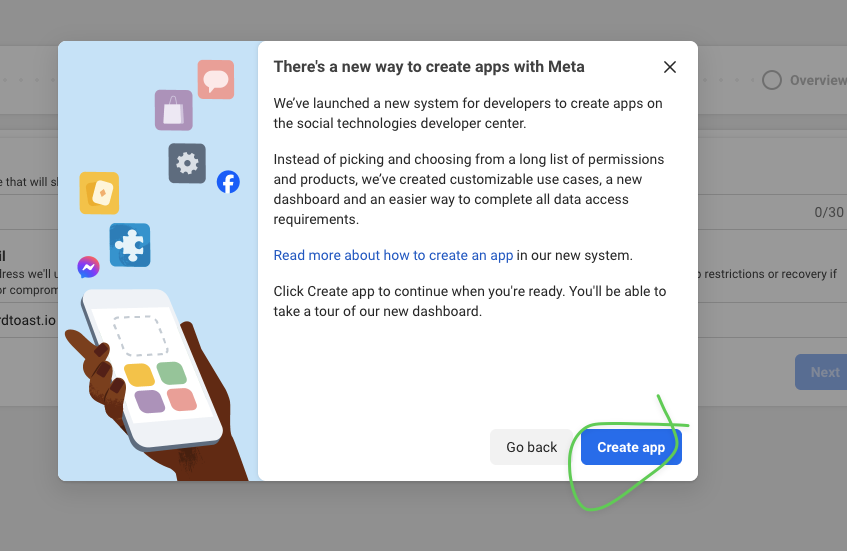Click the gear settings icon in the illustration
The image size is (847, 551).
point(187,163)
